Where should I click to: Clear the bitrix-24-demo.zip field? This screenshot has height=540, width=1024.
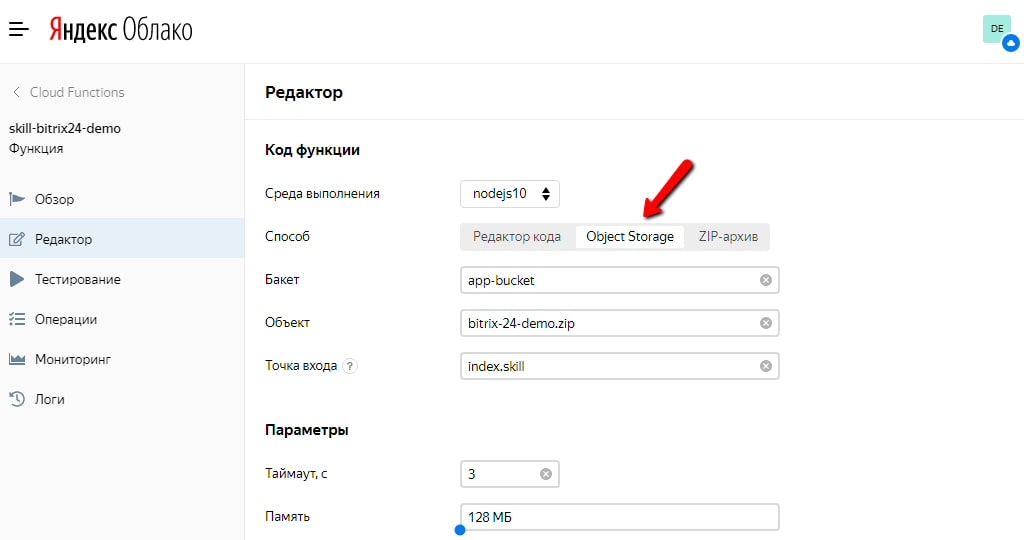point(765,323)
